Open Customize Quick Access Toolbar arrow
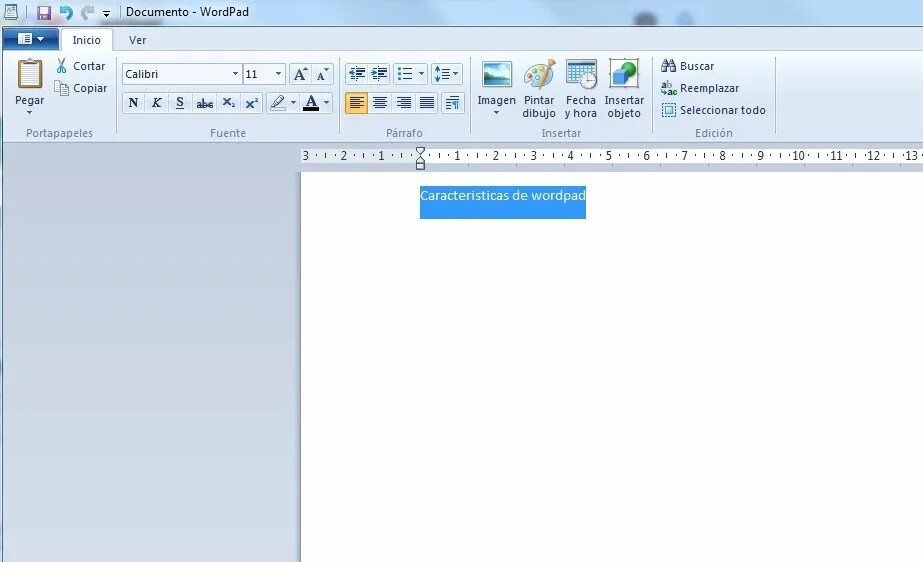The image size is (923, 562). pos(107,13)
